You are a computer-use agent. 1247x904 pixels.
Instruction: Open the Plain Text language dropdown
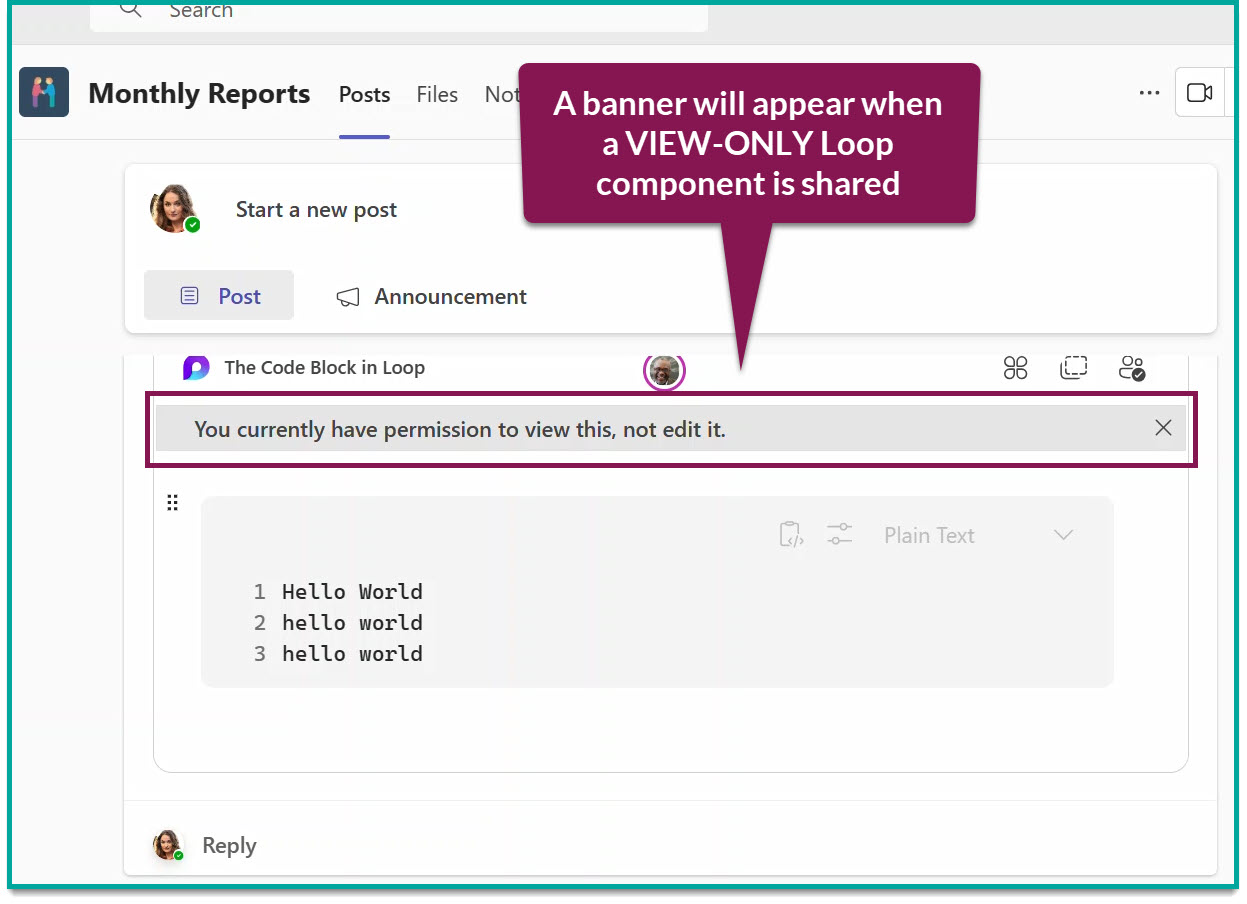(928, 535)
